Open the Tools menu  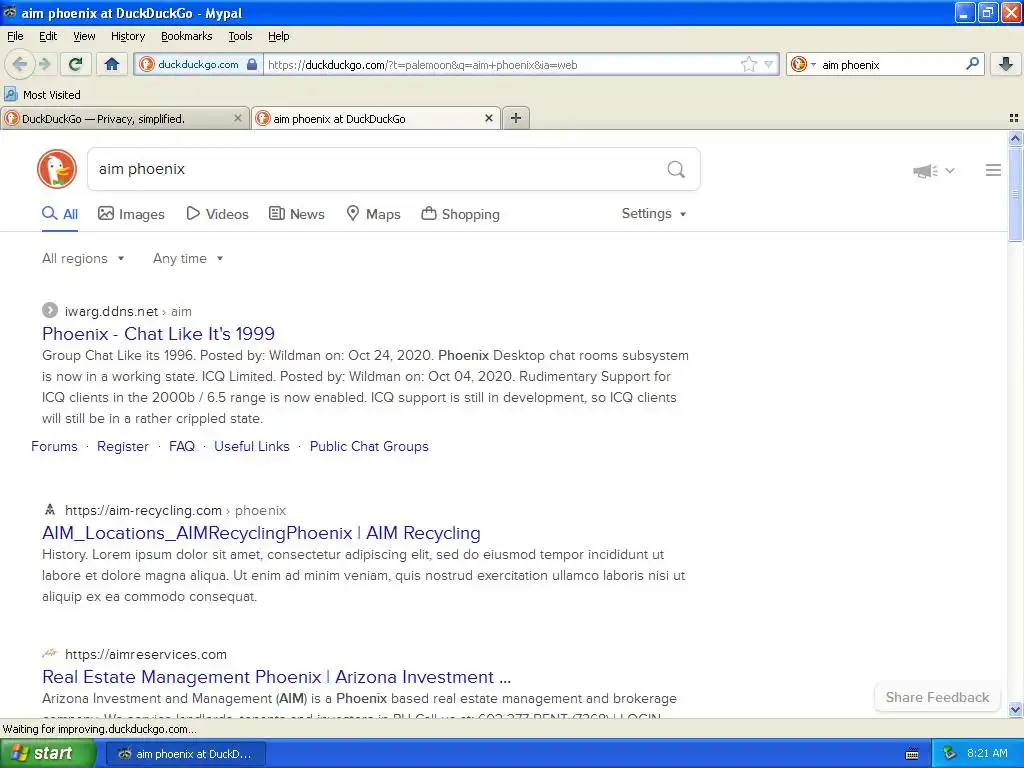point(240,36)
